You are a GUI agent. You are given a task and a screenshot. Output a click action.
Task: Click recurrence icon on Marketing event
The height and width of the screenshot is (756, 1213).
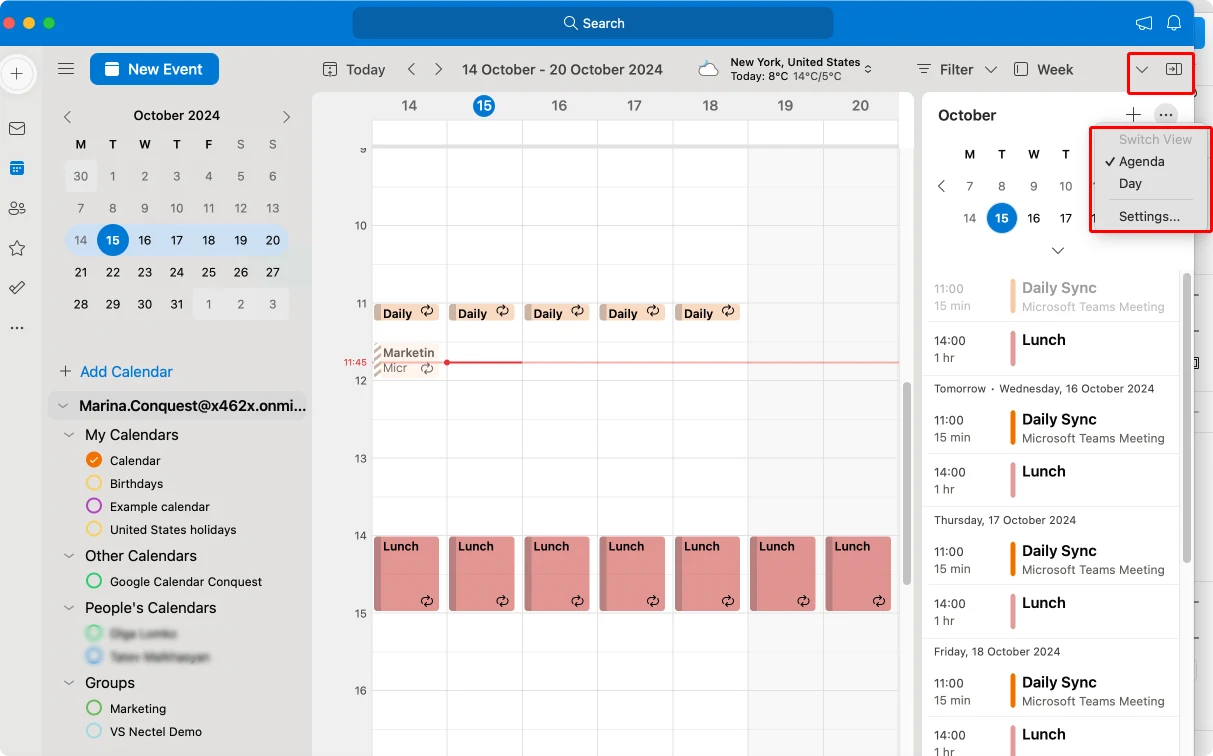pos(427,368)
